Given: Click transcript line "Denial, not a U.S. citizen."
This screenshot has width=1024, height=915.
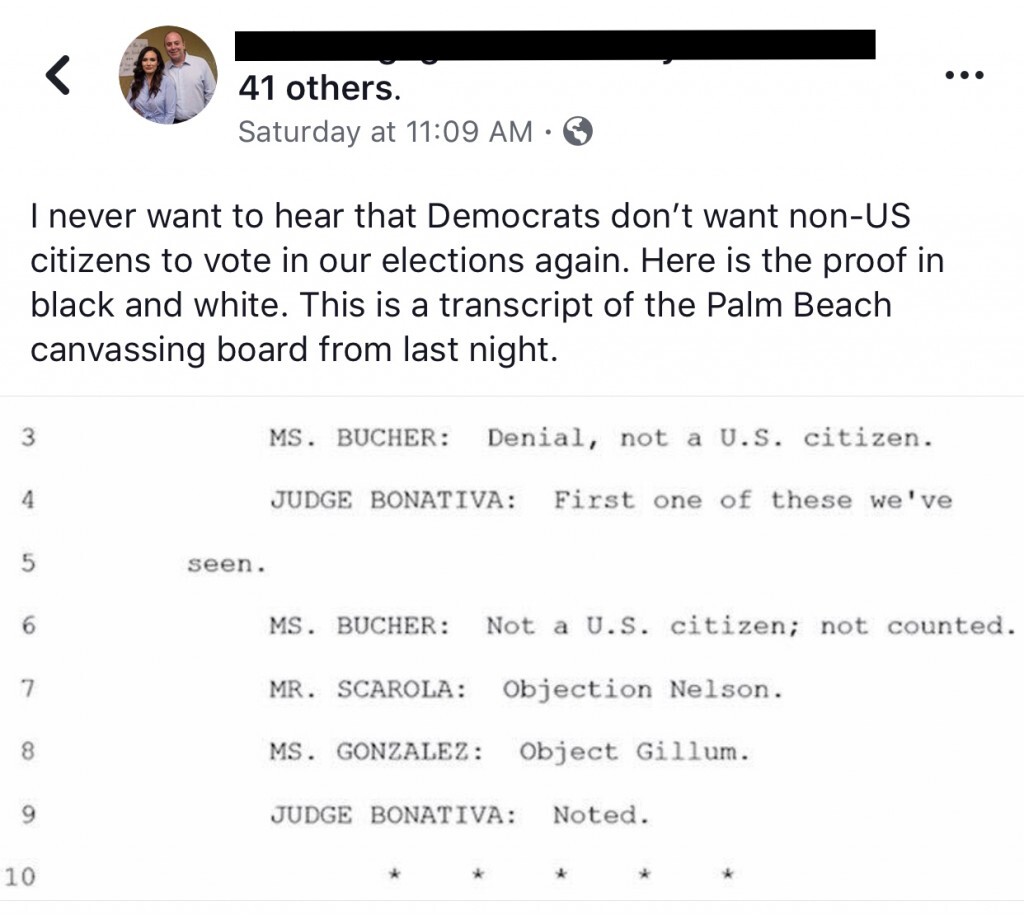Looking at the screenshot, I should pos(709,438).
